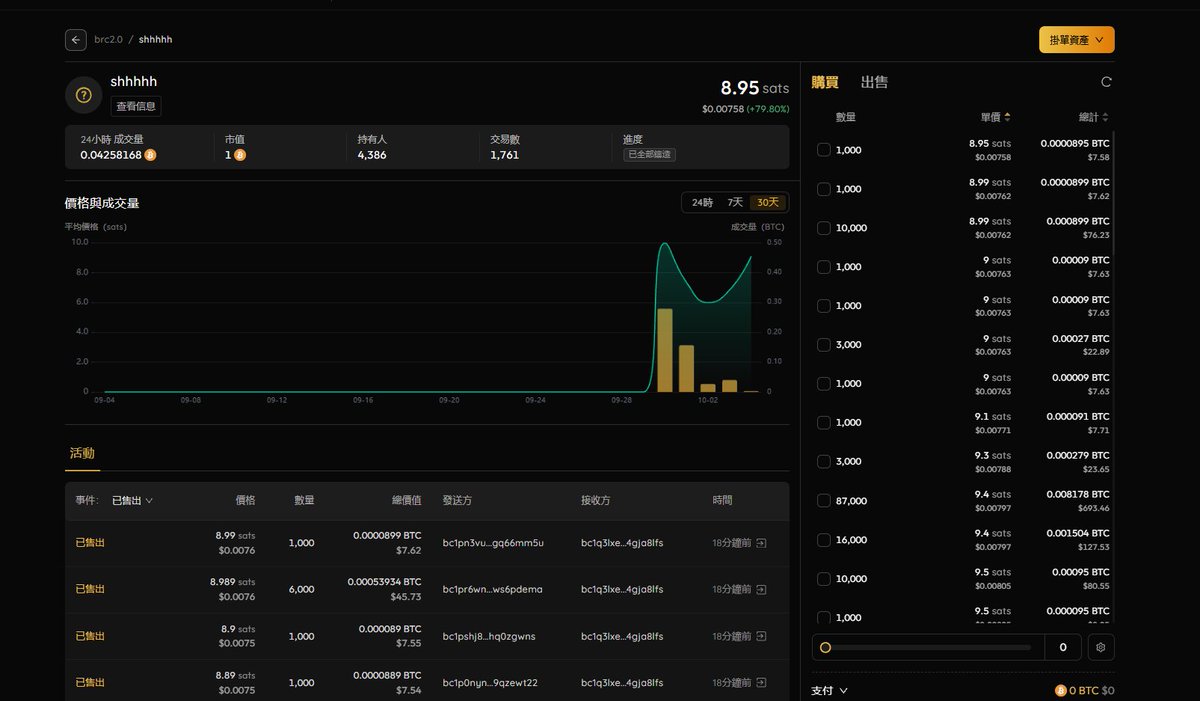Click sender address bc1pshj8...hq0zgwns

point(489,636)
